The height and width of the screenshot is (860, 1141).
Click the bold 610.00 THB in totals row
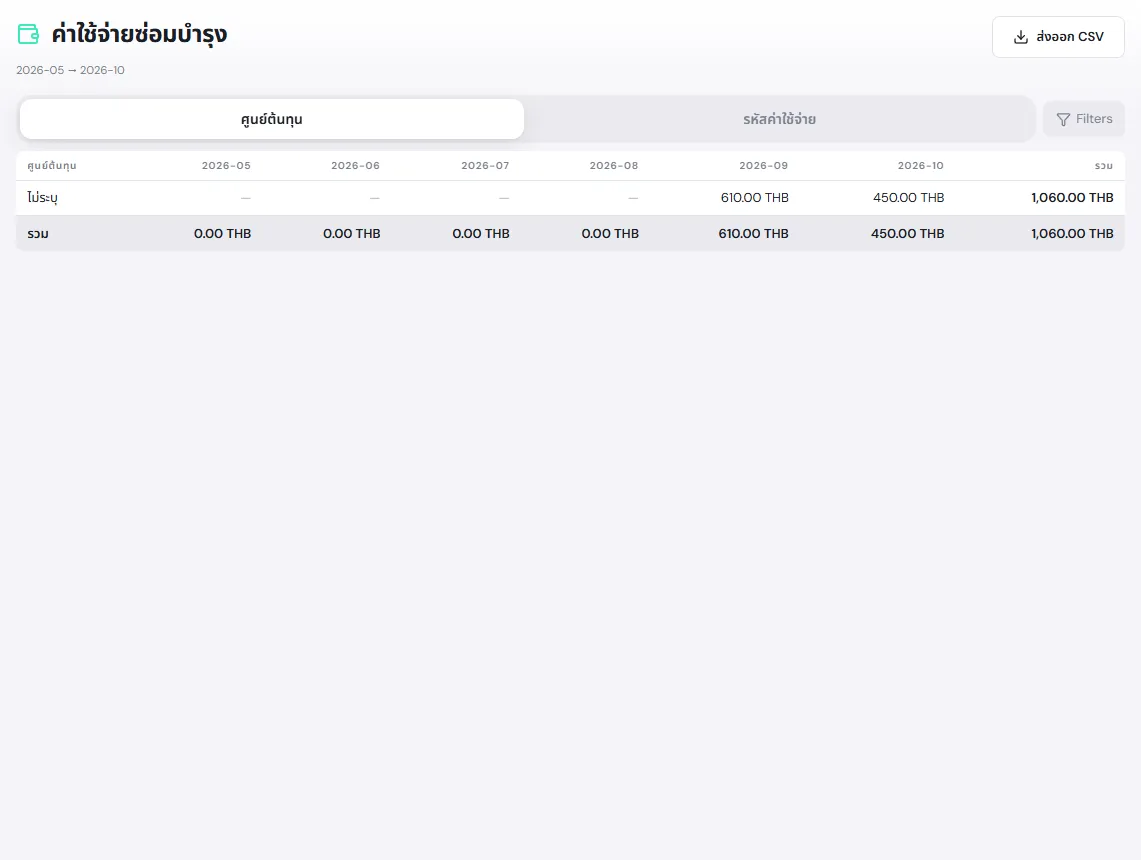click(x=753, y=234)
